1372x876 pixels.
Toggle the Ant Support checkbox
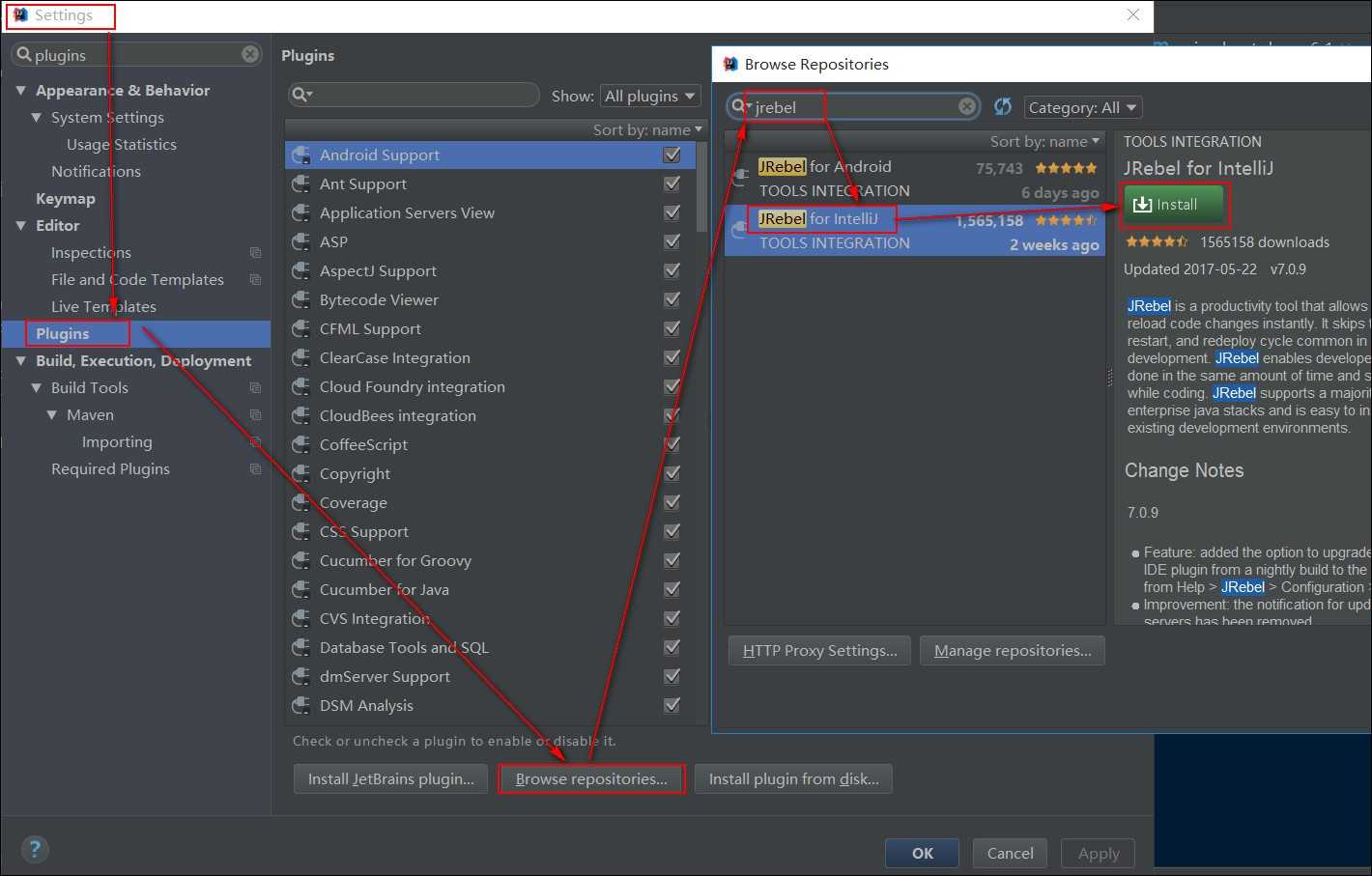672,184
